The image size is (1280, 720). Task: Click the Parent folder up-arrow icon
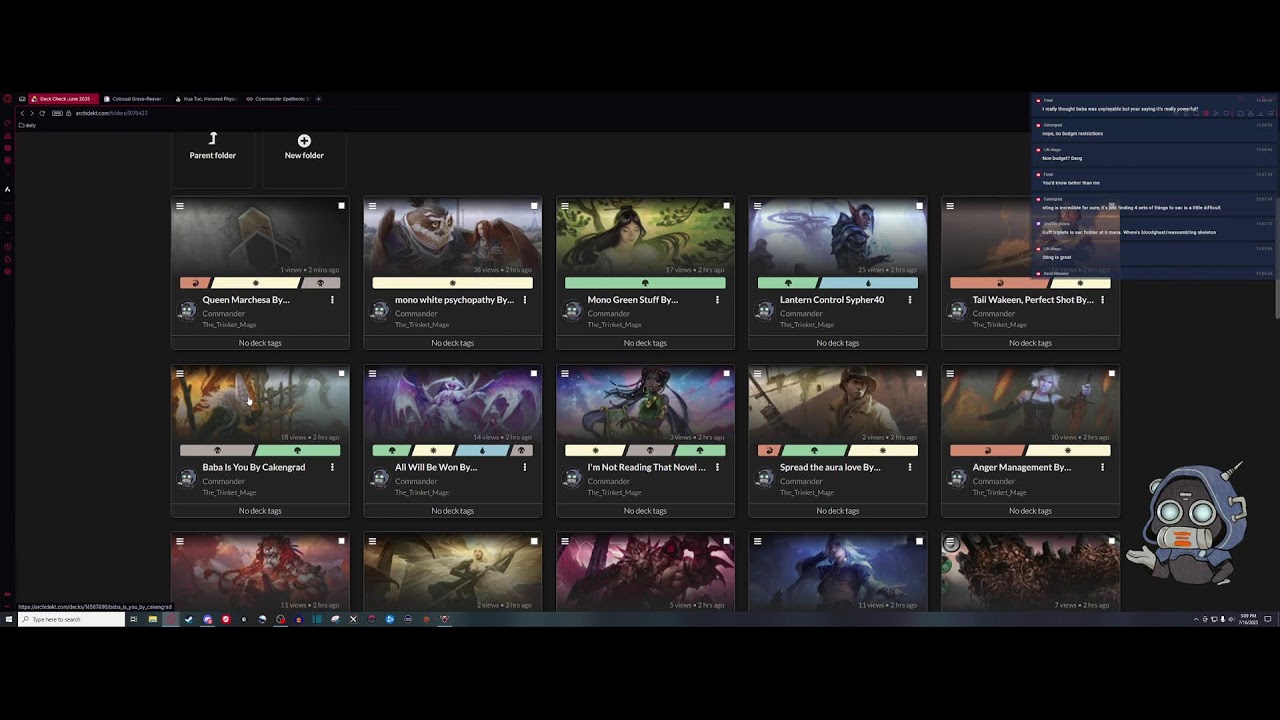[x=213, y=139]
